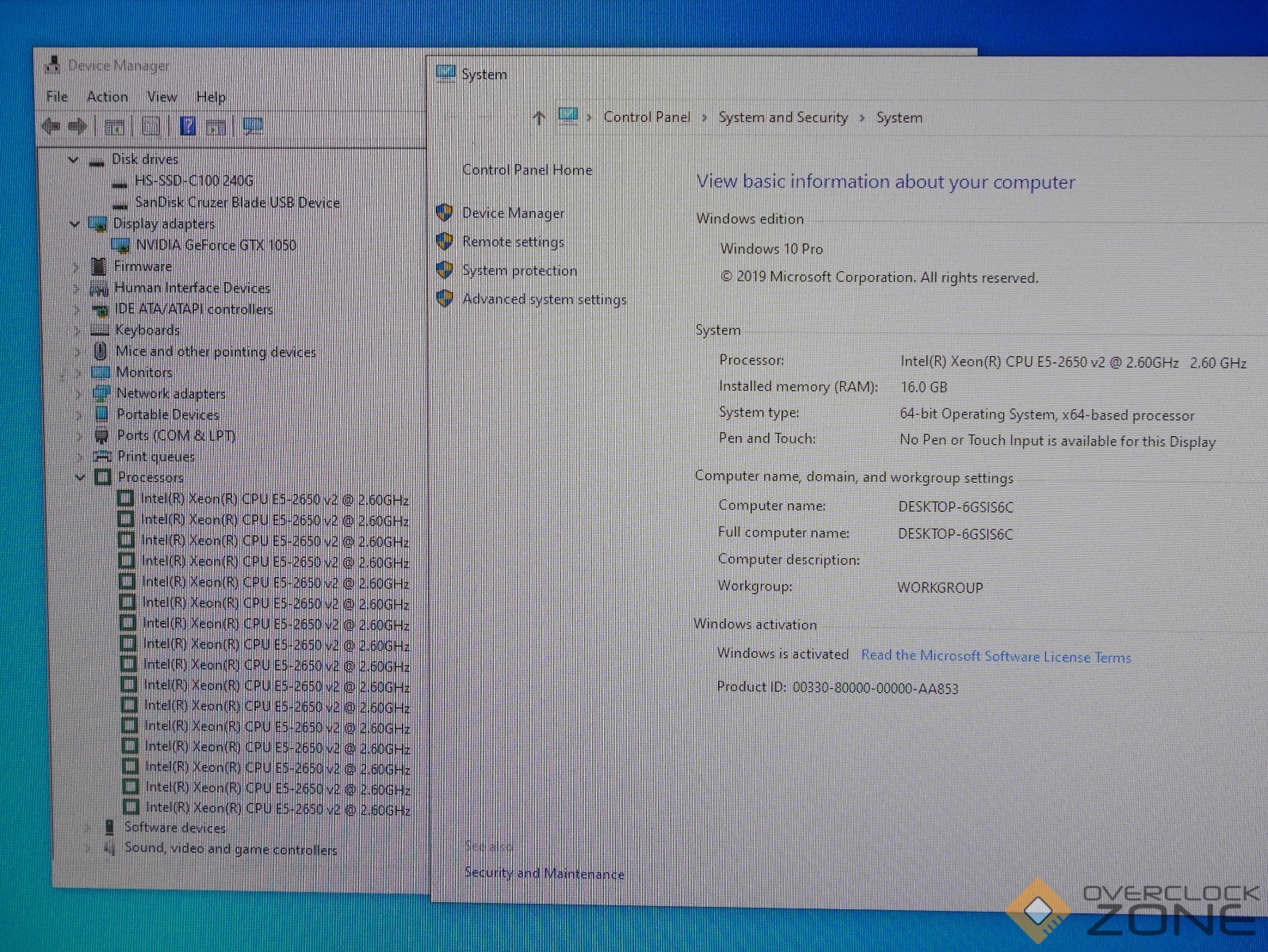
Task: Open Advanced system settings link
Action: click(544, 300)
